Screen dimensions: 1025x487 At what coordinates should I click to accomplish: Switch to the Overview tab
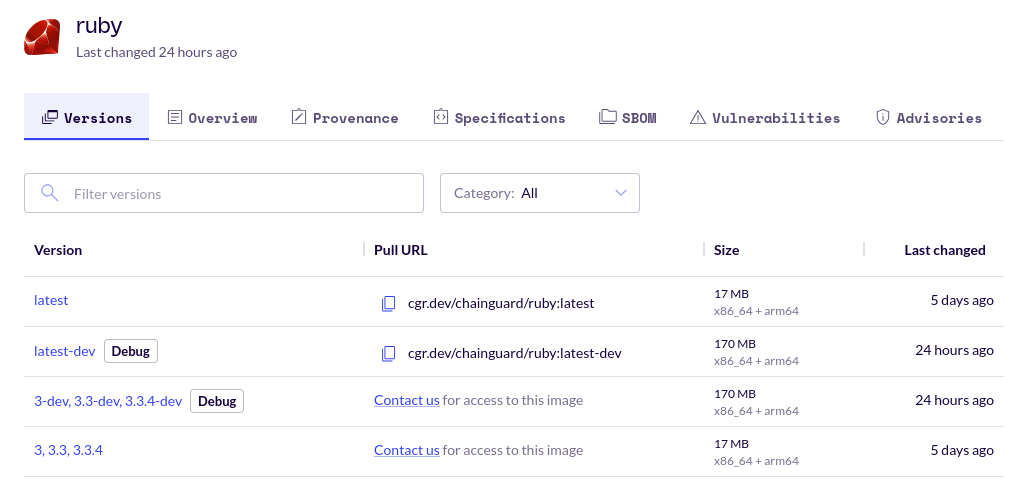click(x=212, y=118)
